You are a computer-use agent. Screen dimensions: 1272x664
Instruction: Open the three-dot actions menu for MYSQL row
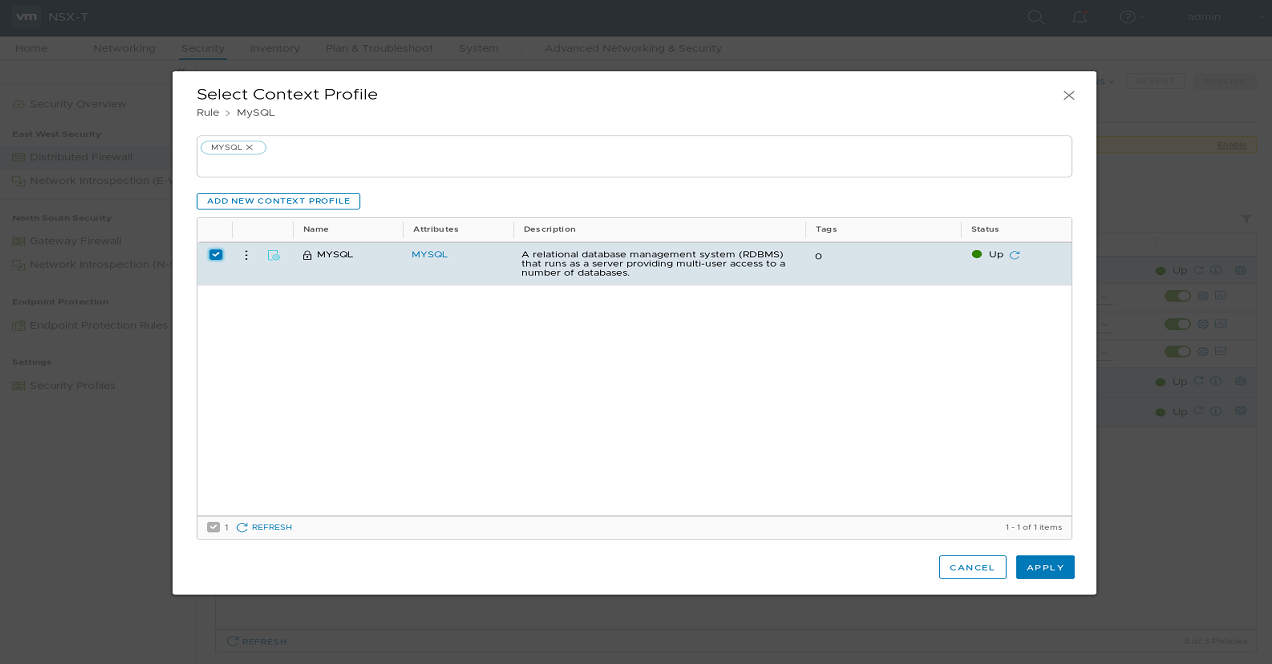pyautogui.click(x=246, y=255)
